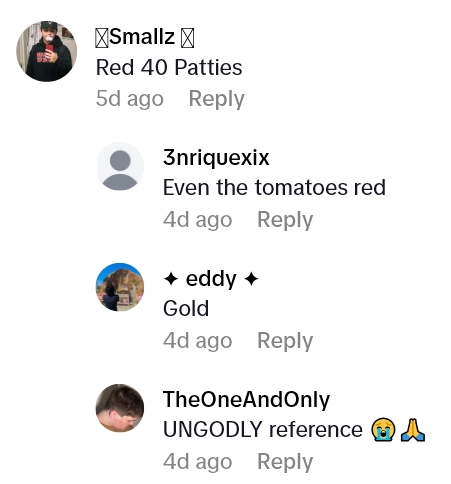Reply to the Red 40 Patties comment
The width and height of the screenshot is (451, 484).
pos(217,99)
